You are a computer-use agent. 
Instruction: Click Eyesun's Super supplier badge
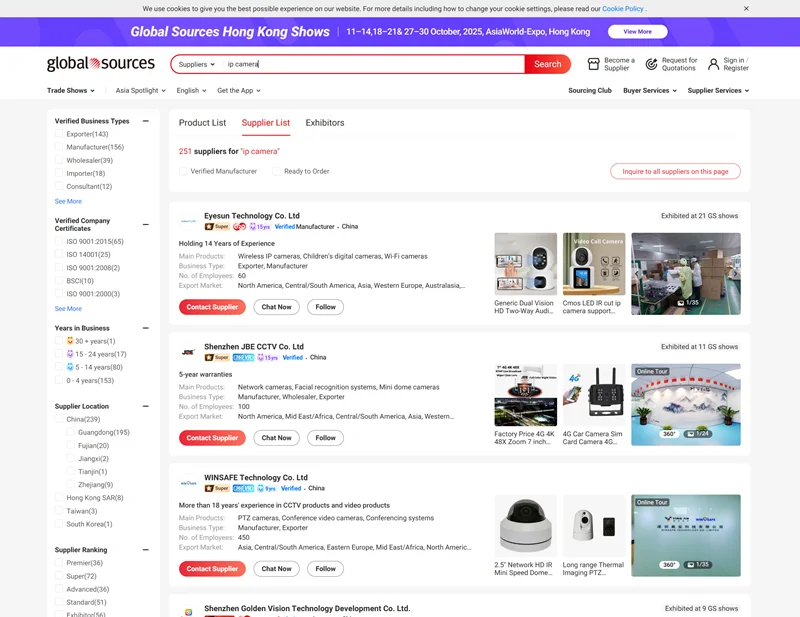[217, 227]
